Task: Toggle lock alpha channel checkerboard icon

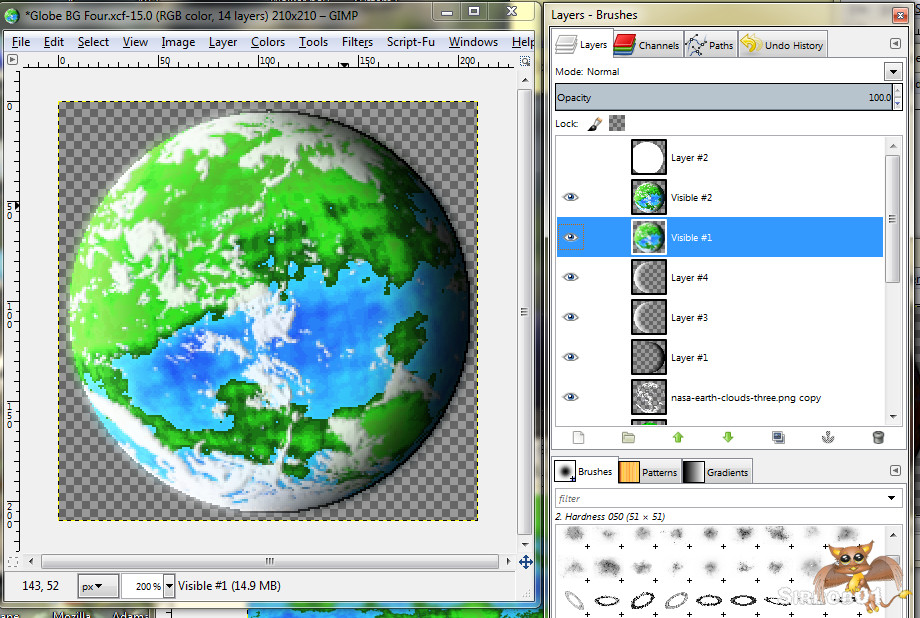Action: click(617, 124)
